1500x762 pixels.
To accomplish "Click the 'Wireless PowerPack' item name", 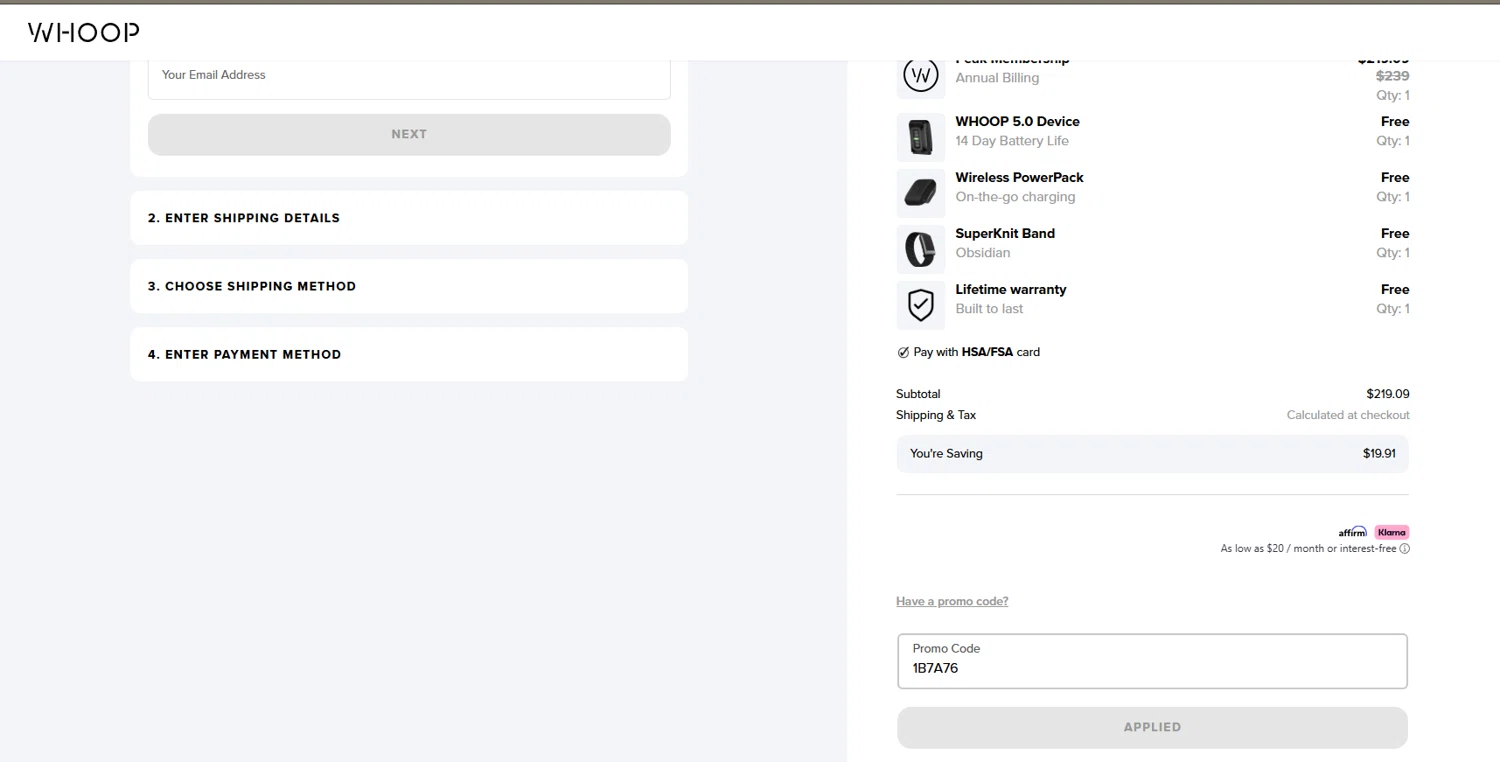I will (x=1019, y=177).
